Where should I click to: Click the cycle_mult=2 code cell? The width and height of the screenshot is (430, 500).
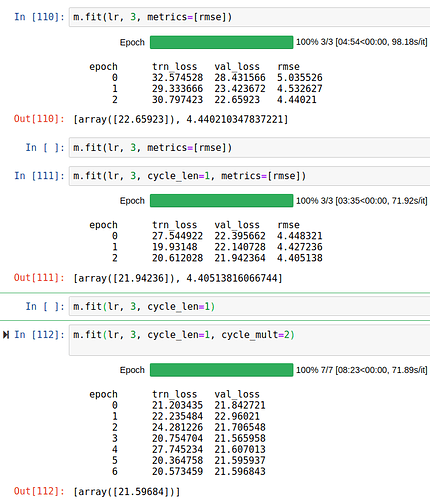point(249,340)
